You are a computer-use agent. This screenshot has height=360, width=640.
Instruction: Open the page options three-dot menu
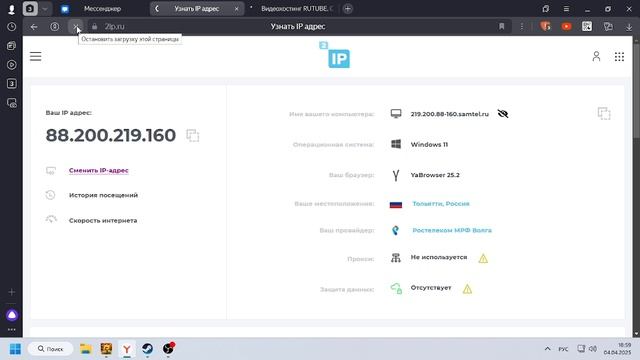tap(522, 27)
